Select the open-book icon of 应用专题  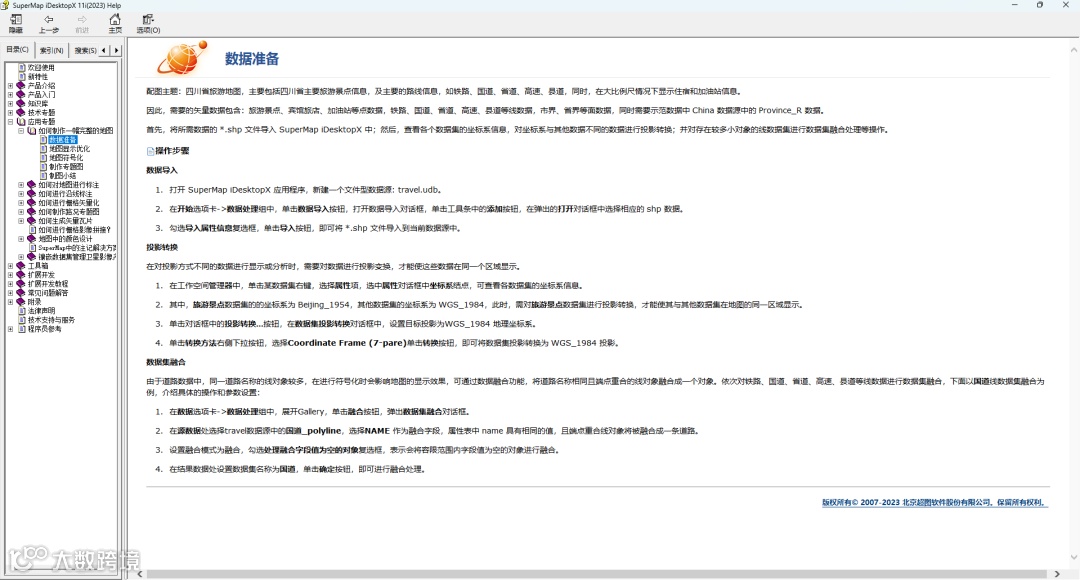pyautogui.click(x=21, y=121)
